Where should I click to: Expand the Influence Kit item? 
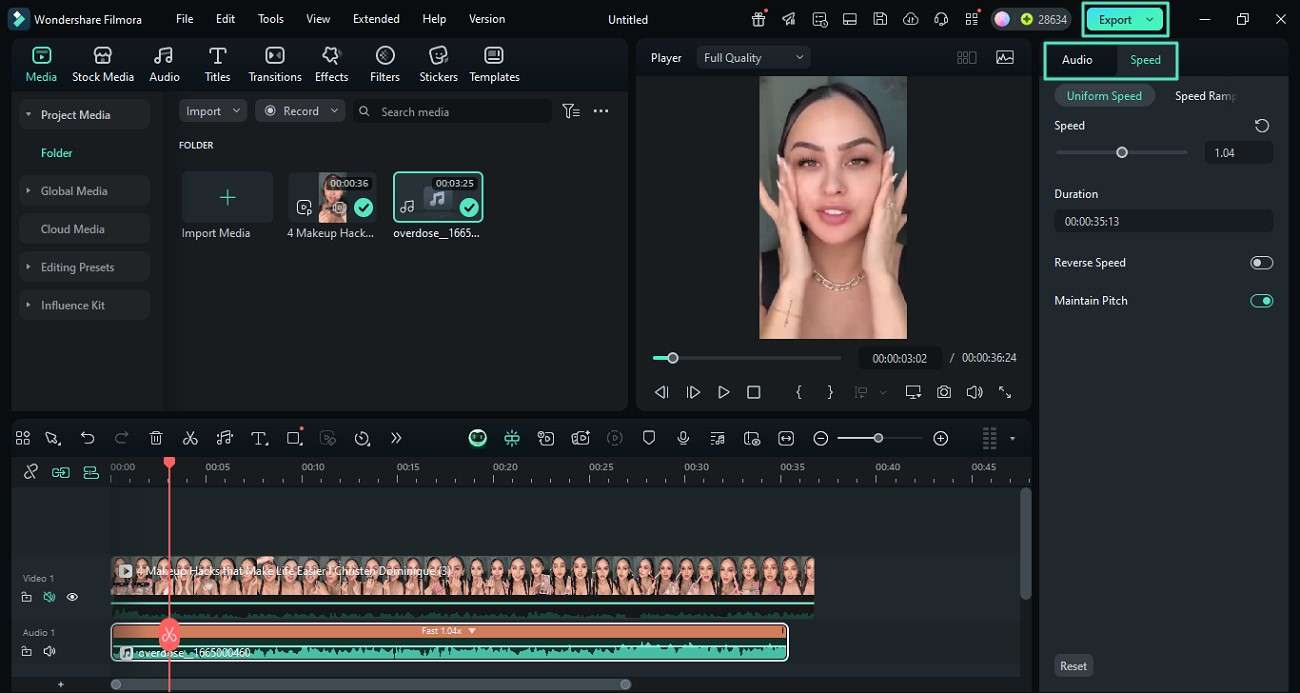click(x=29, y=305)
